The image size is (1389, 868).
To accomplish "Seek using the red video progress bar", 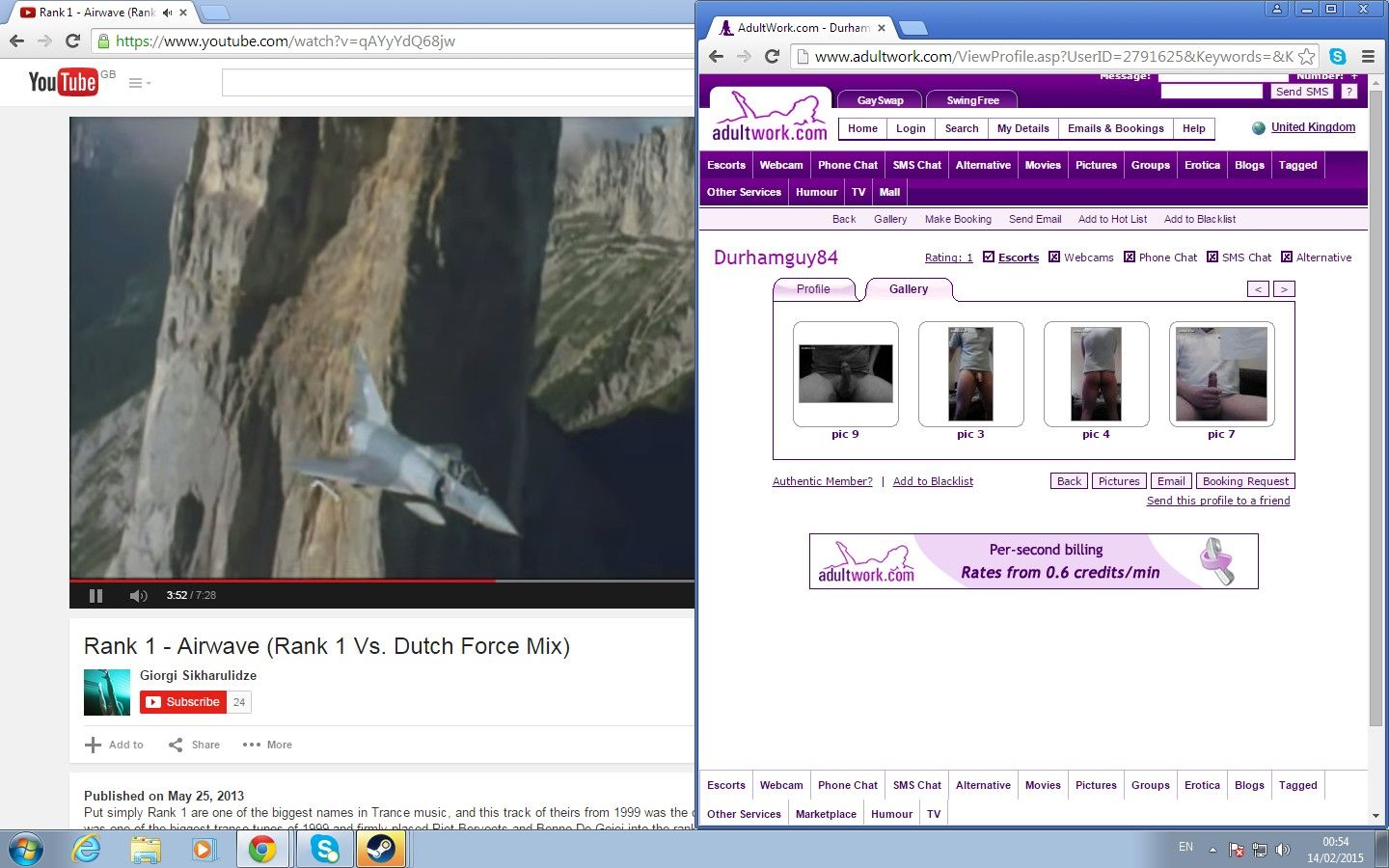I will [382, 581].
